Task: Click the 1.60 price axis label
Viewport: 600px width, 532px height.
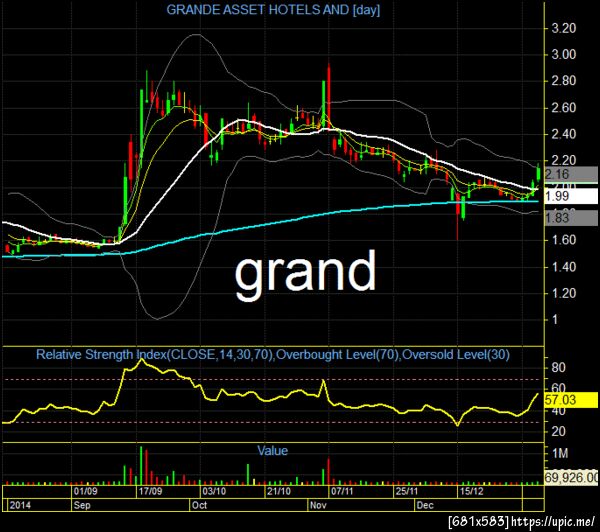Action: pyautogui.click(x=563, y=240)
